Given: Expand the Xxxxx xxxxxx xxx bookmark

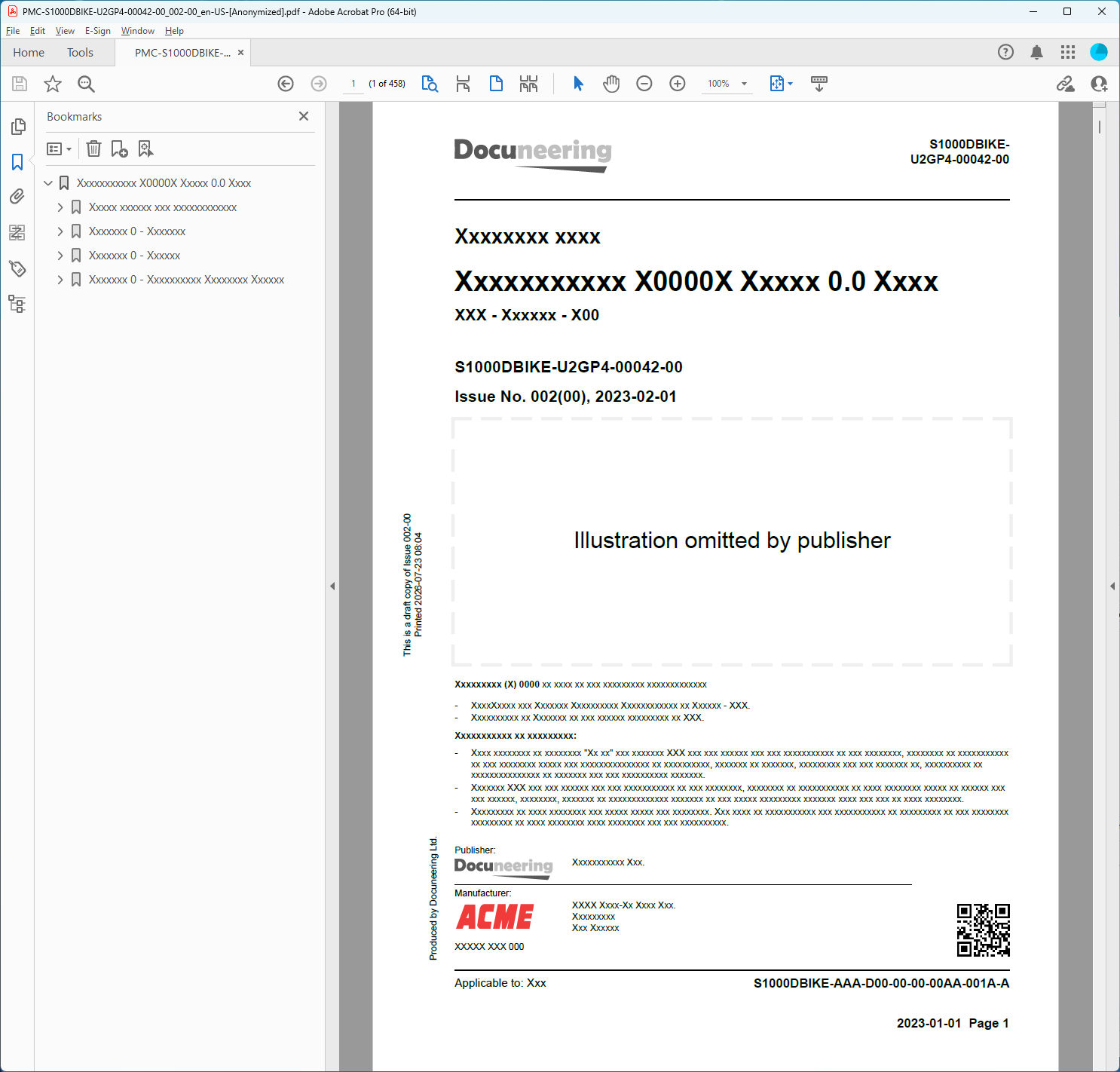Looking at the screenshot, I should point(60,207).
